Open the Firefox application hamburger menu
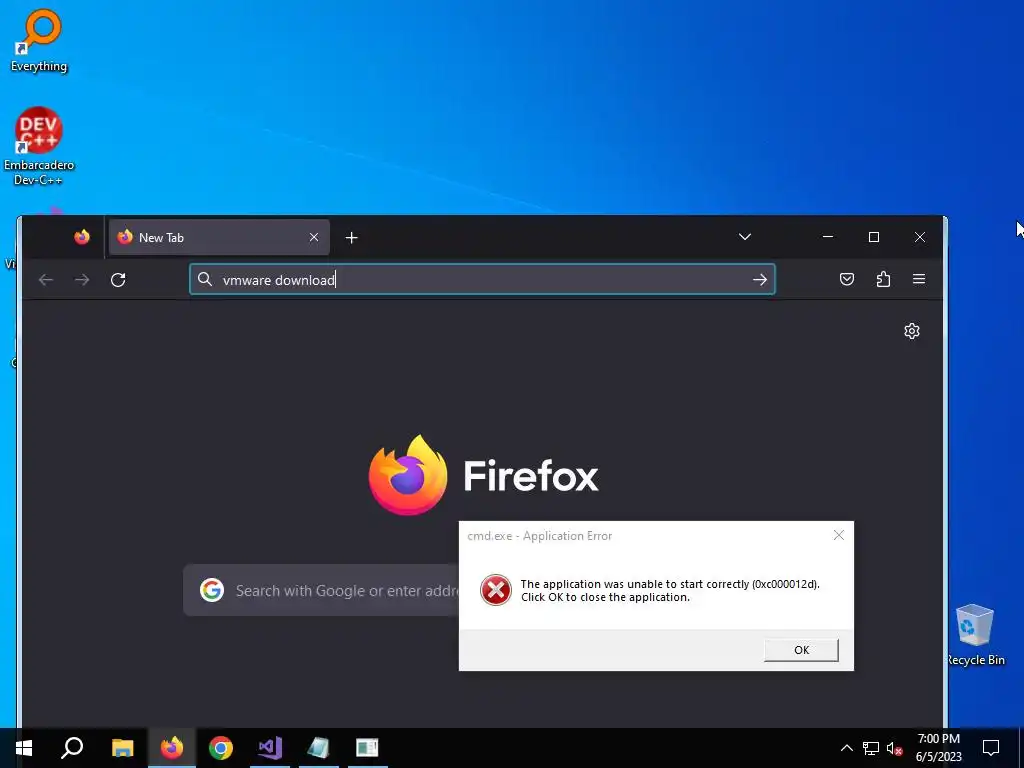The image size is (1024, 768). point(919,280)
